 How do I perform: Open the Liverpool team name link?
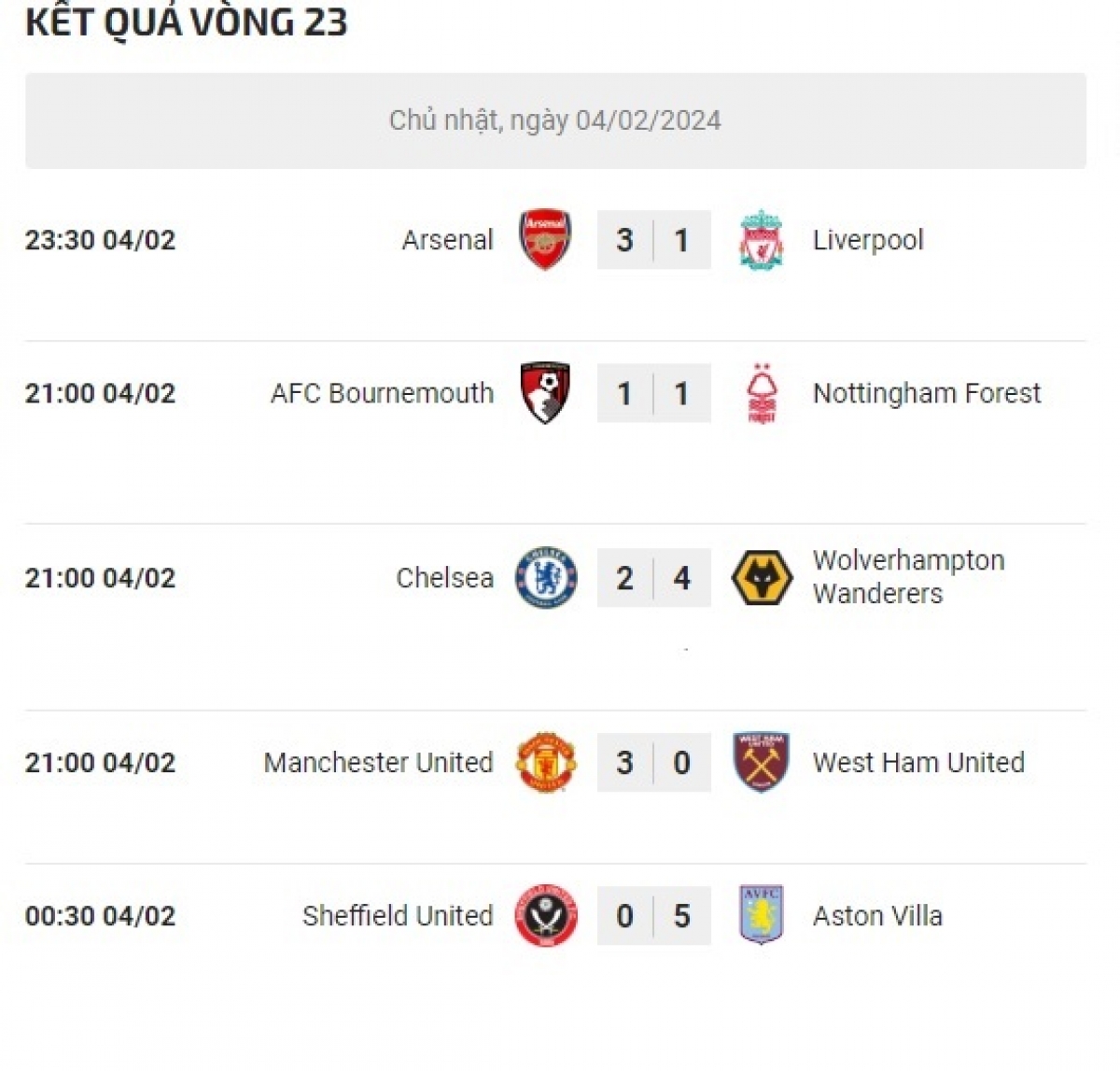point(868,240)
